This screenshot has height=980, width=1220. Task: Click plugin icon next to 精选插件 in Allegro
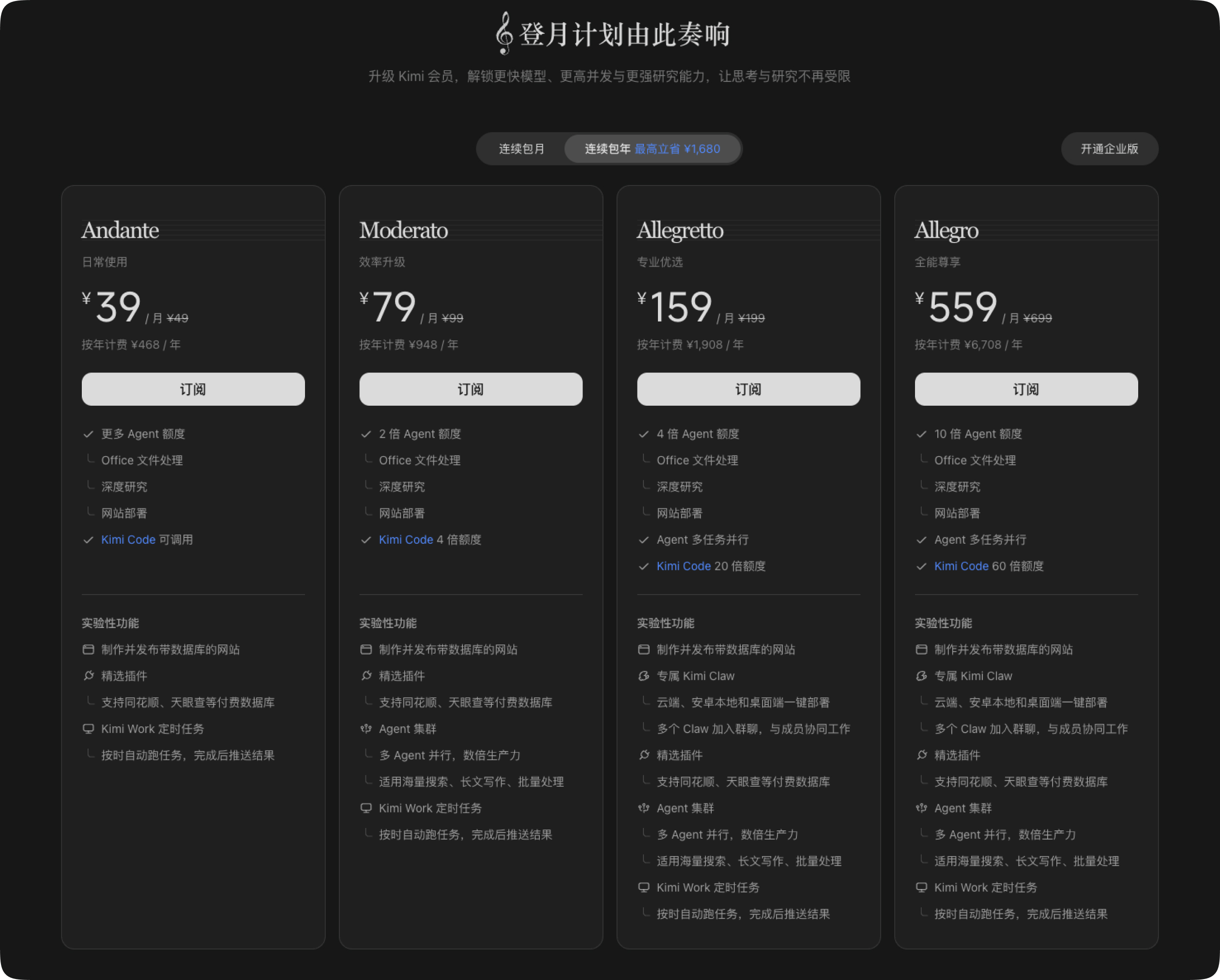(x=921, y=755)
